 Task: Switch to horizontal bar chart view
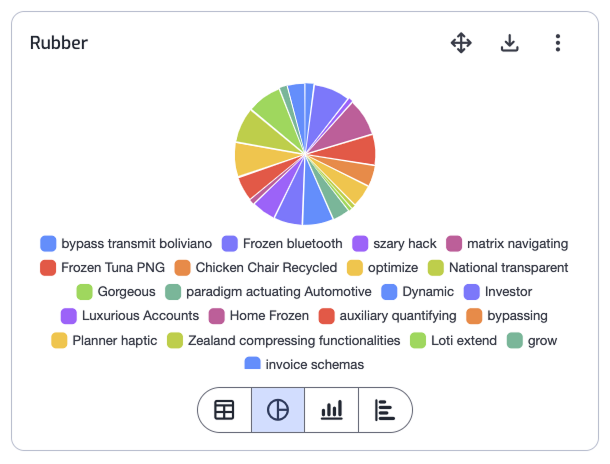coord(385,410)
